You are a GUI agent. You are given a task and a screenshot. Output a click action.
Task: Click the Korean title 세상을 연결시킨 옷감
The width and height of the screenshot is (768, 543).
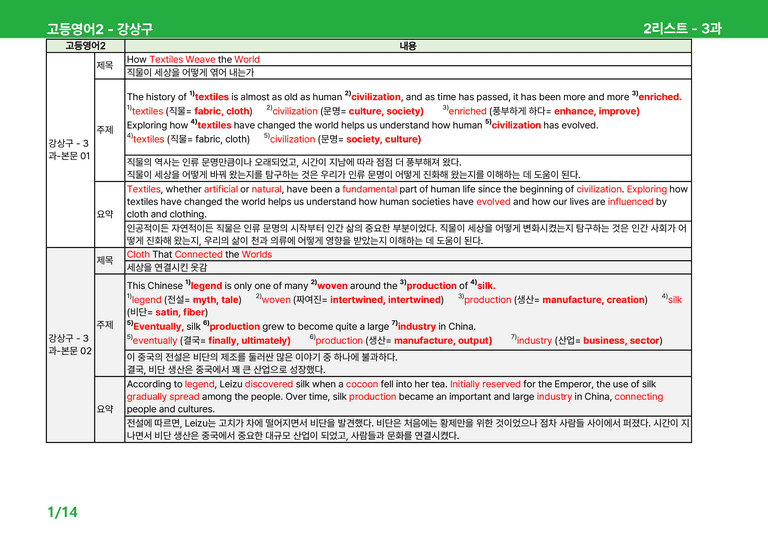tap(167, 267)
